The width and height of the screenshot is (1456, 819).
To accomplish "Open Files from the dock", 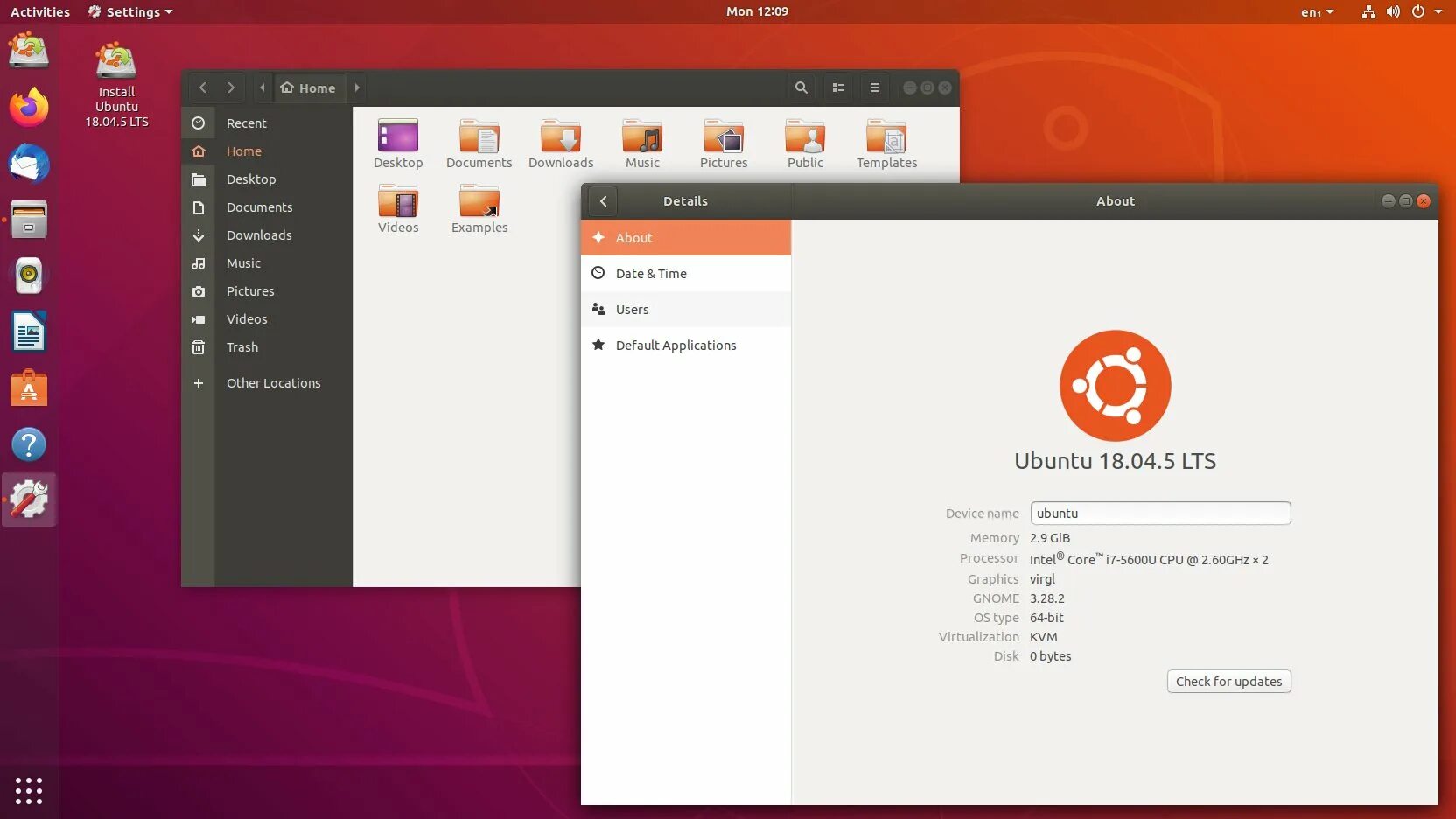I will click(x=29, y=220).
